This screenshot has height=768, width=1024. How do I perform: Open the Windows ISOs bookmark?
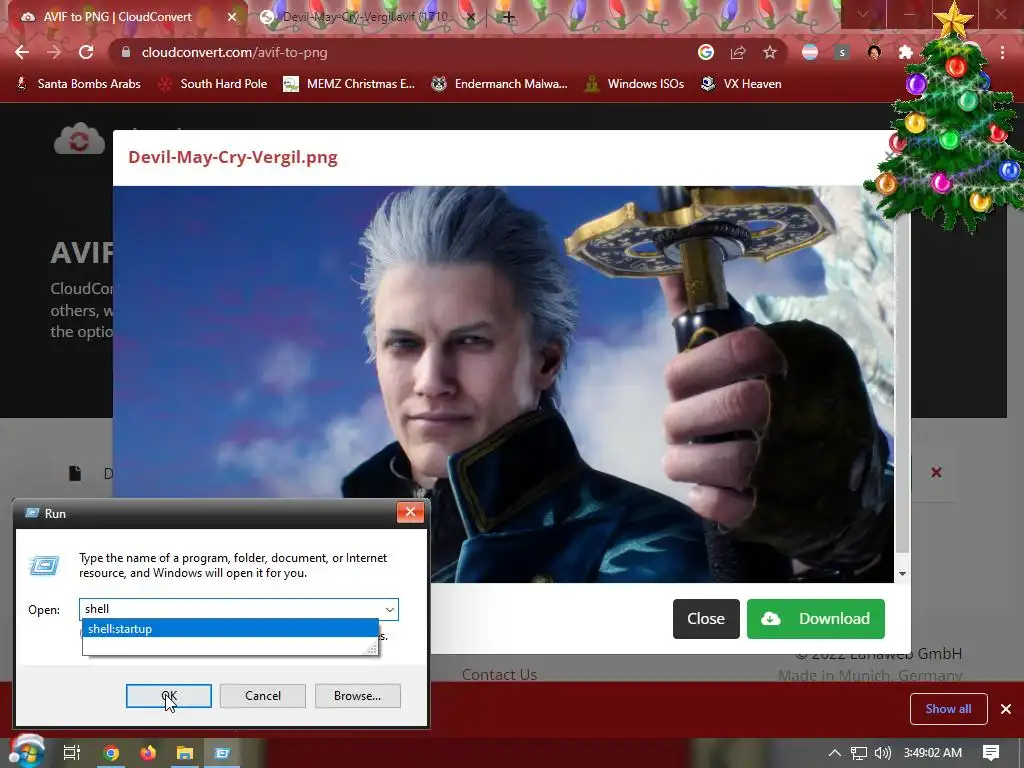pyautogui.click(x=635, y=84)
